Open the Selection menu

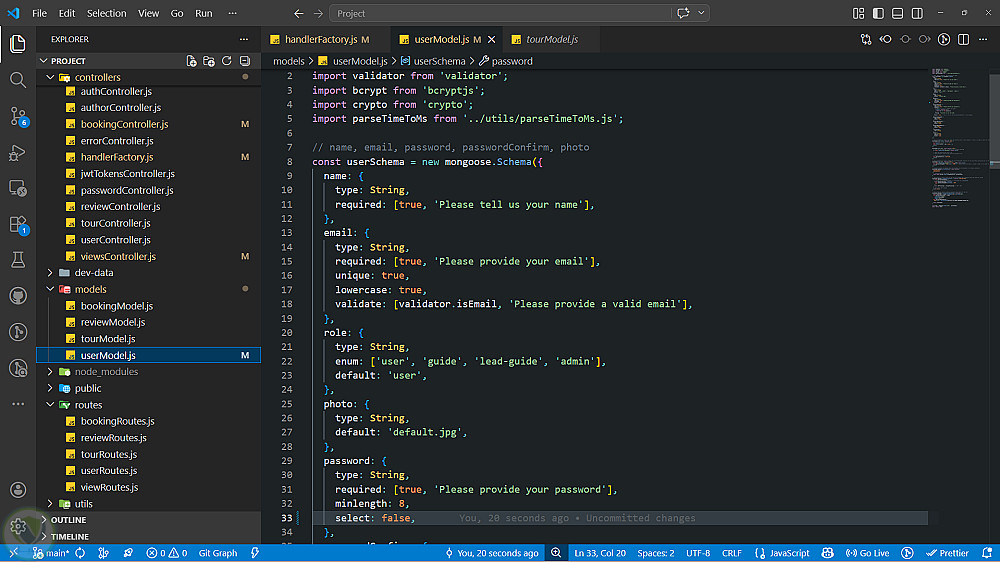coord(106,13)
